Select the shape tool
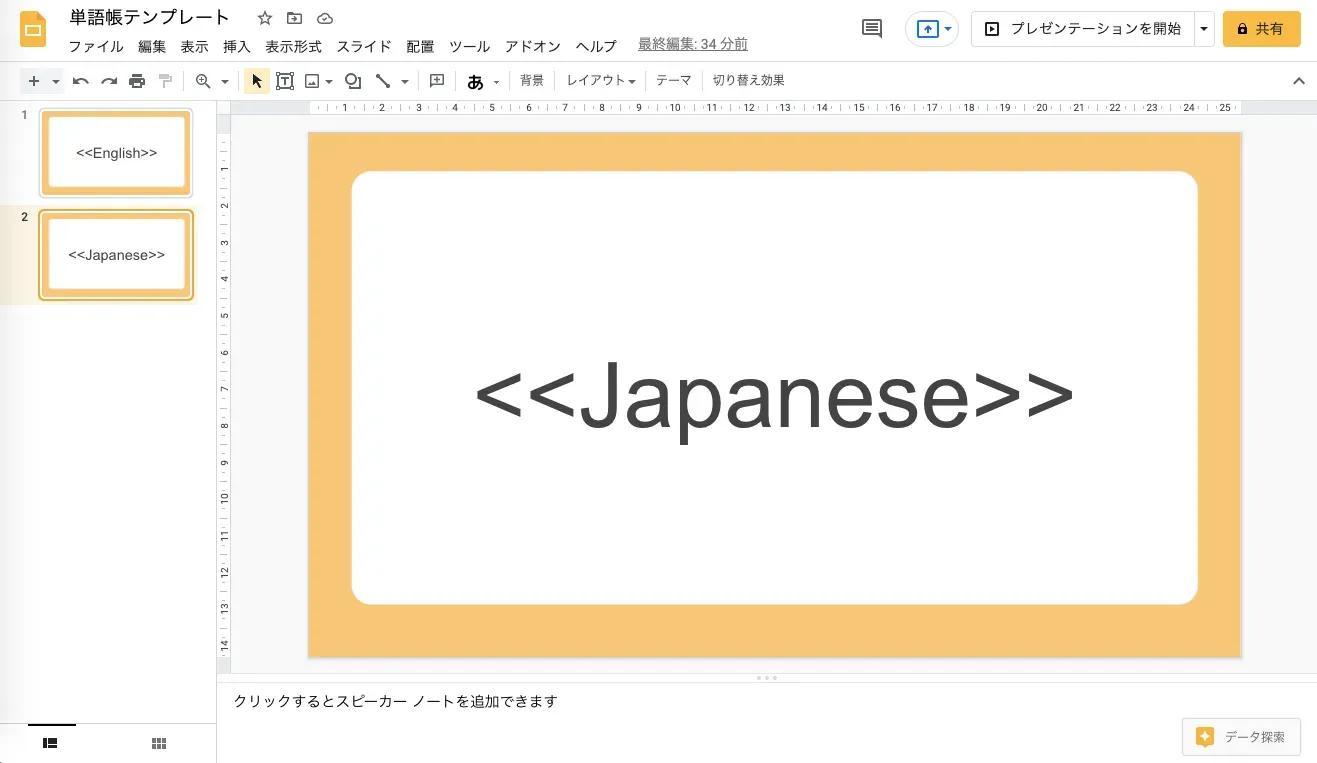The height and width of the screenshot is (763, 1317). pyautogui.click(x=352, y=81)
